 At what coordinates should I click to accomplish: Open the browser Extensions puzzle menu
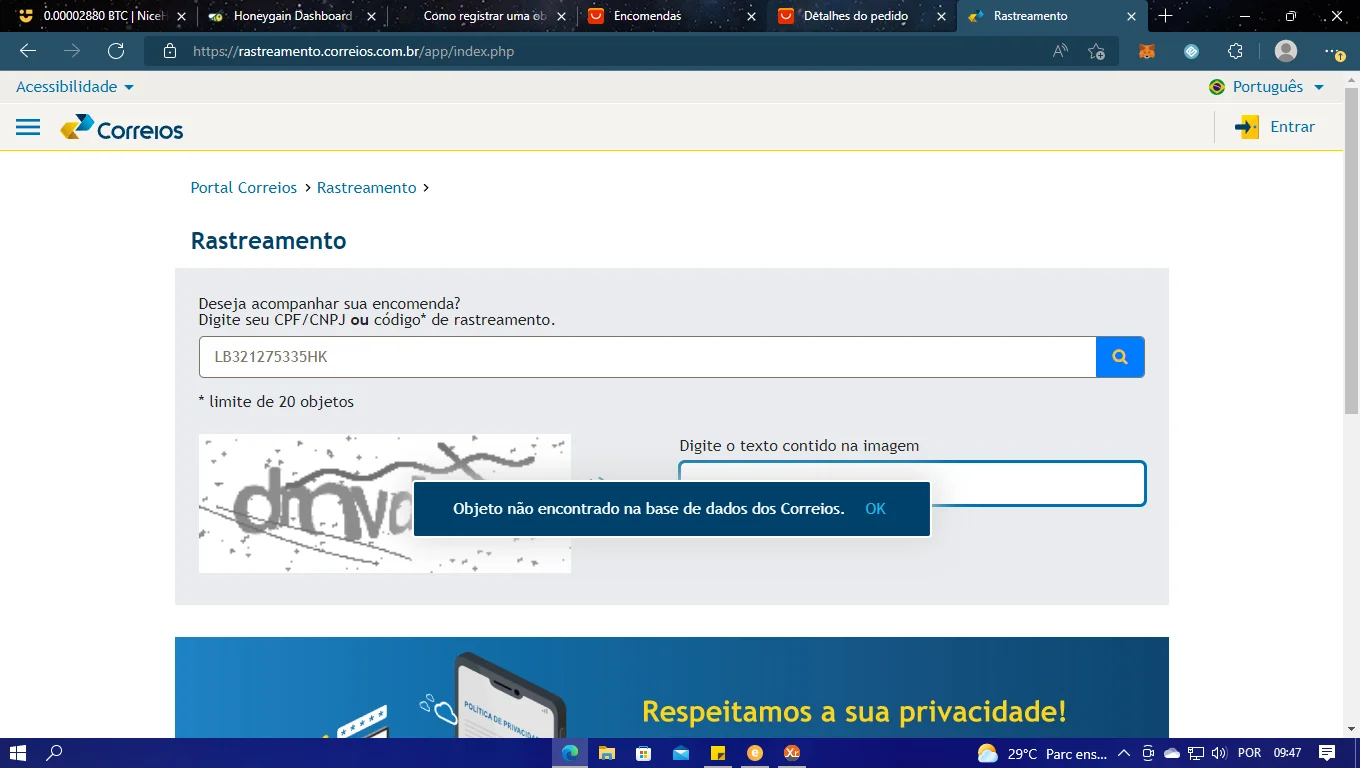coord(1235,51)
